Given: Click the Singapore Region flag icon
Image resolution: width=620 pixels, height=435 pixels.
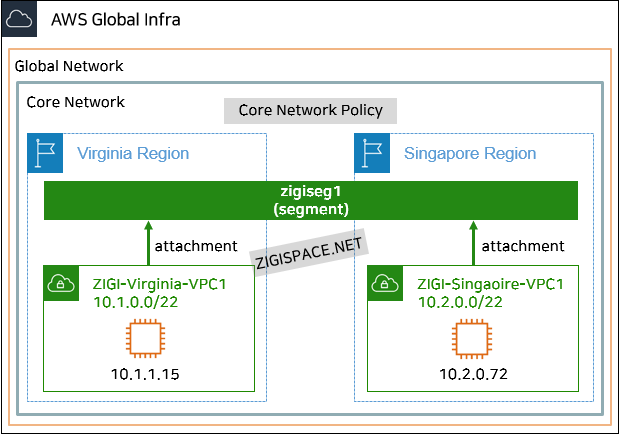Looking at the screenshot, I should [372, 153].
